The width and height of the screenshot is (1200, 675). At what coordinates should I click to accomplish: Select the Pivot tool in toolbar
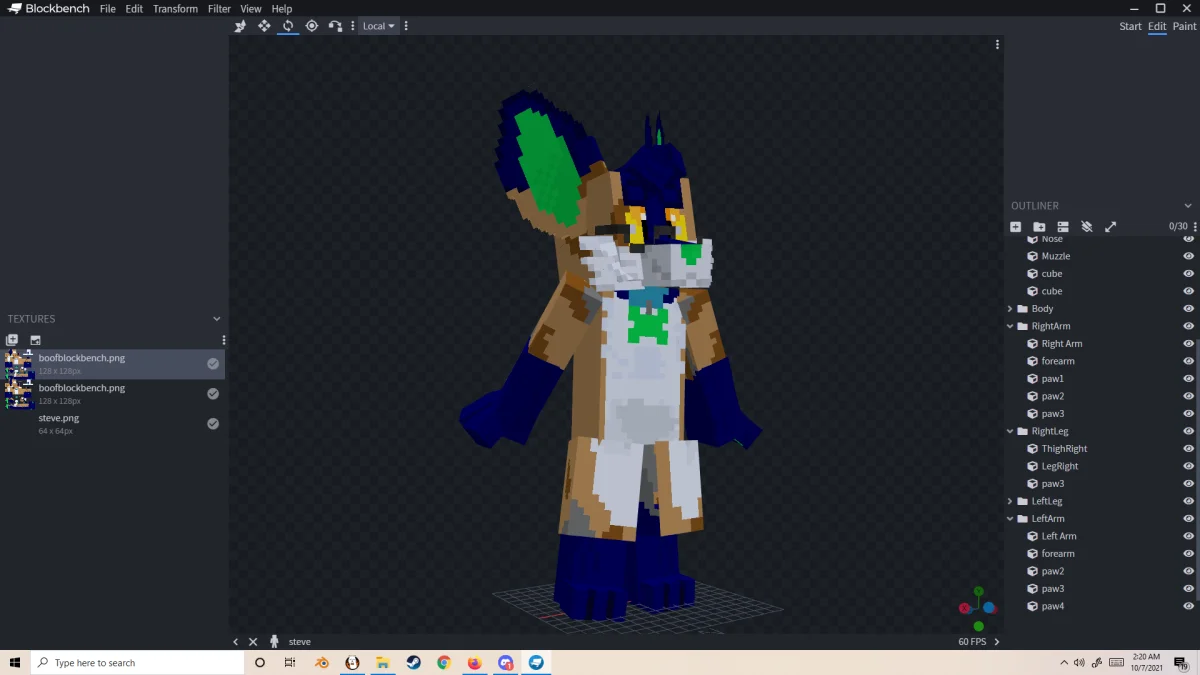[x=312, y=26]
